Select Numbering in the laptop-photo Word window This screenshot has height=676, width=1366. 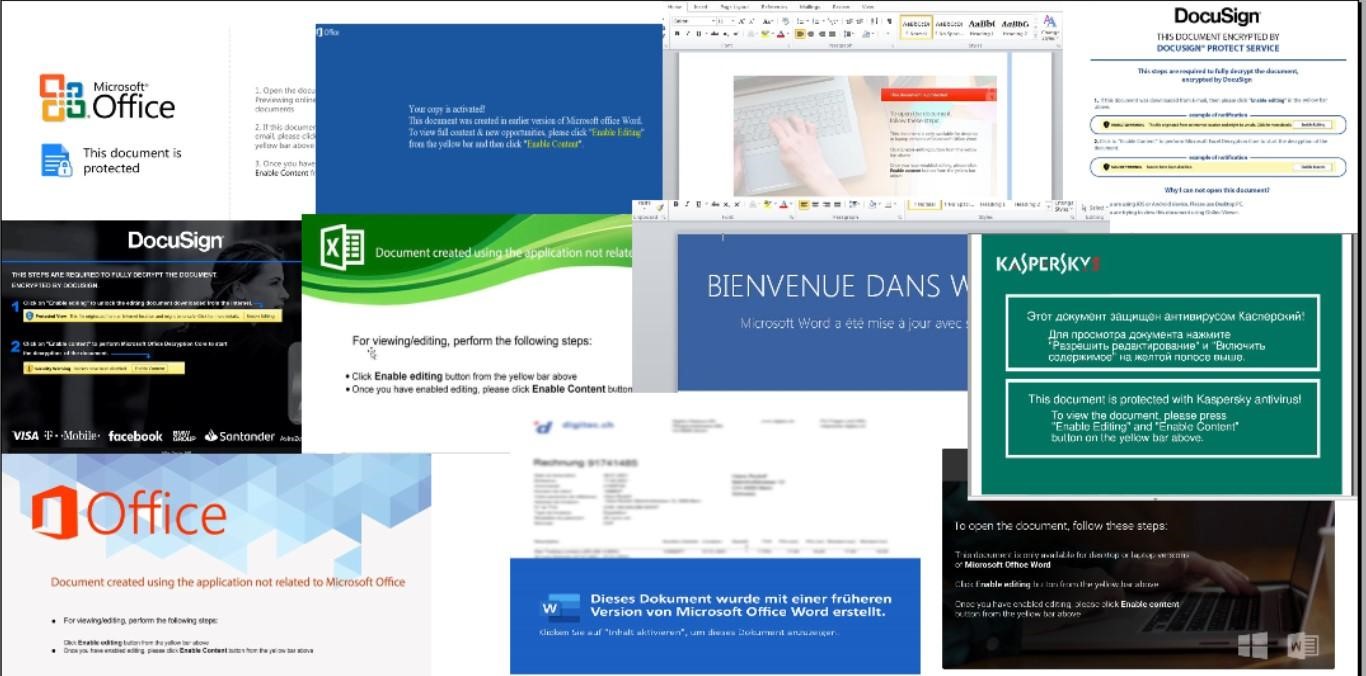coord(816,20)
